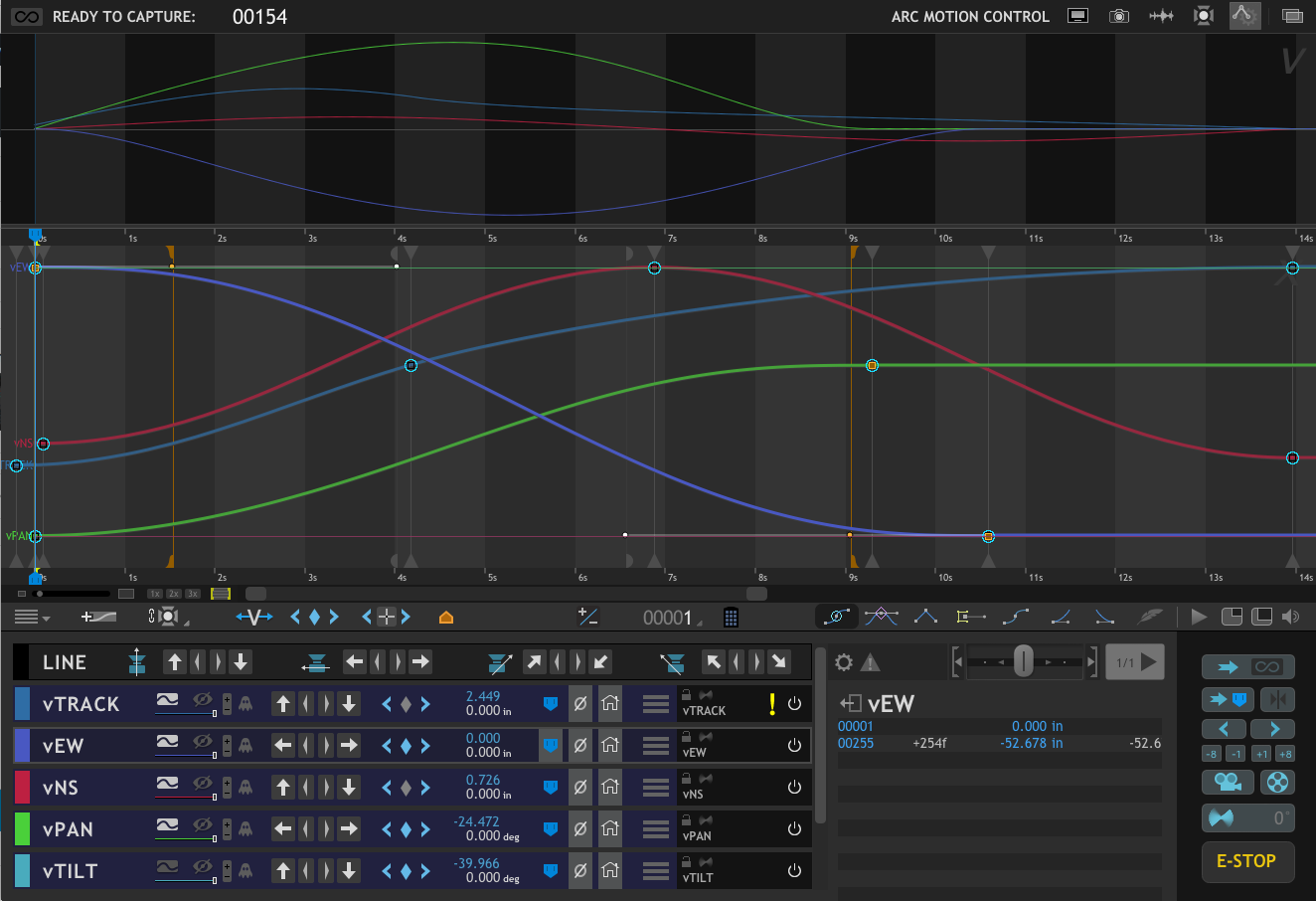Viewport: 1316px width, 901px height.
Task: Select the motion keyframe settings icon
Action: click(1245, 16)
